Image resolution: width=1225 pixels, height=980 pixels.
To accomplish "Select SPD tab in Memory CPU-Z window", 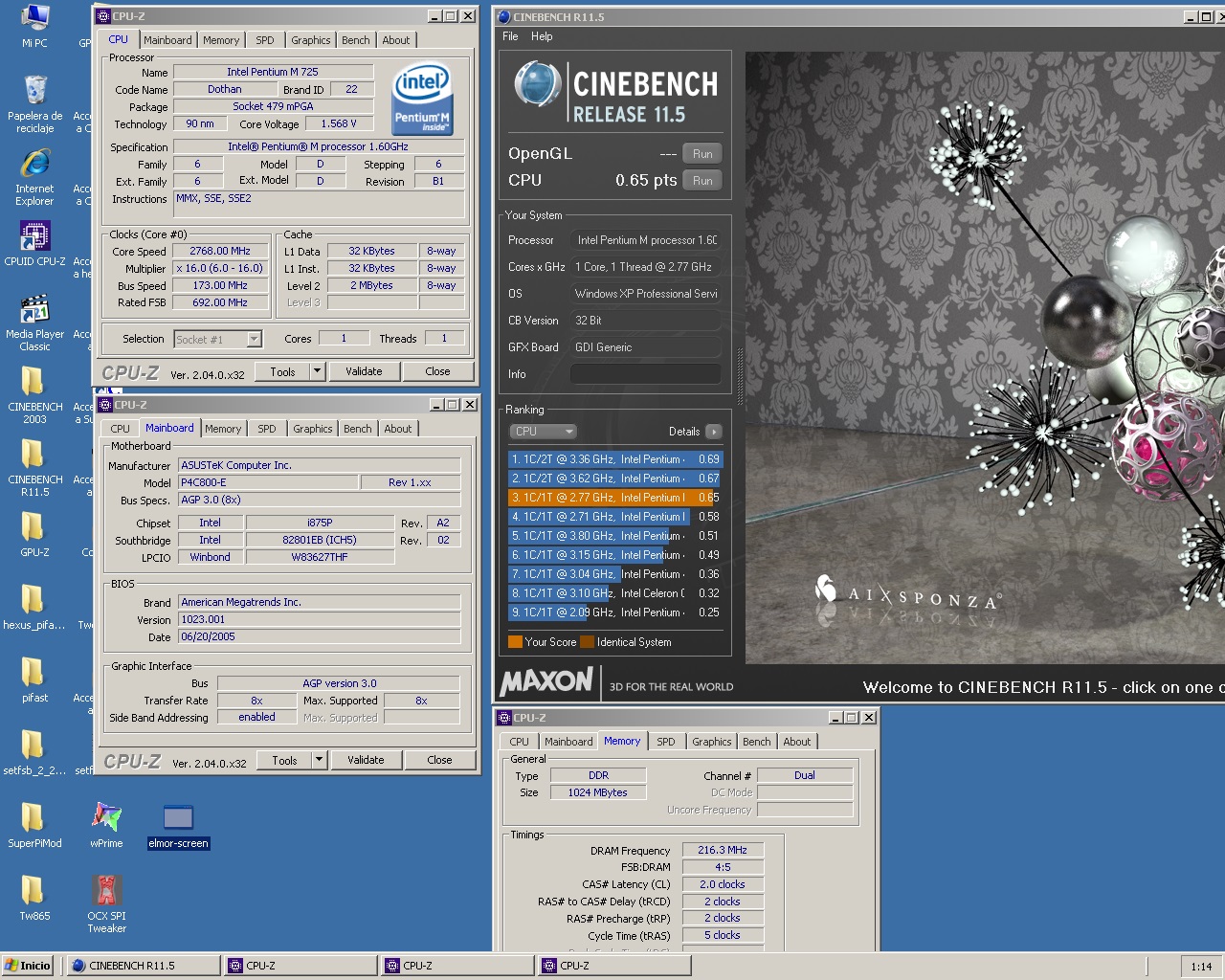I will coord(666,742).
